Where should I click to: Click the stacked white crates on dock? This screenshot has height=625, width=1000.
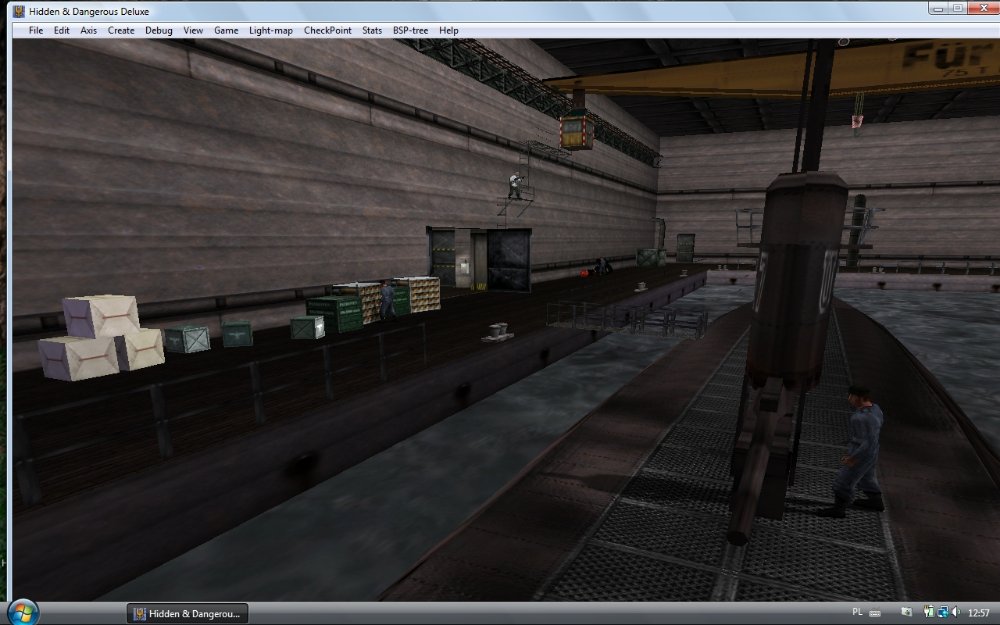pyautogui.click(x=101, y=337)
